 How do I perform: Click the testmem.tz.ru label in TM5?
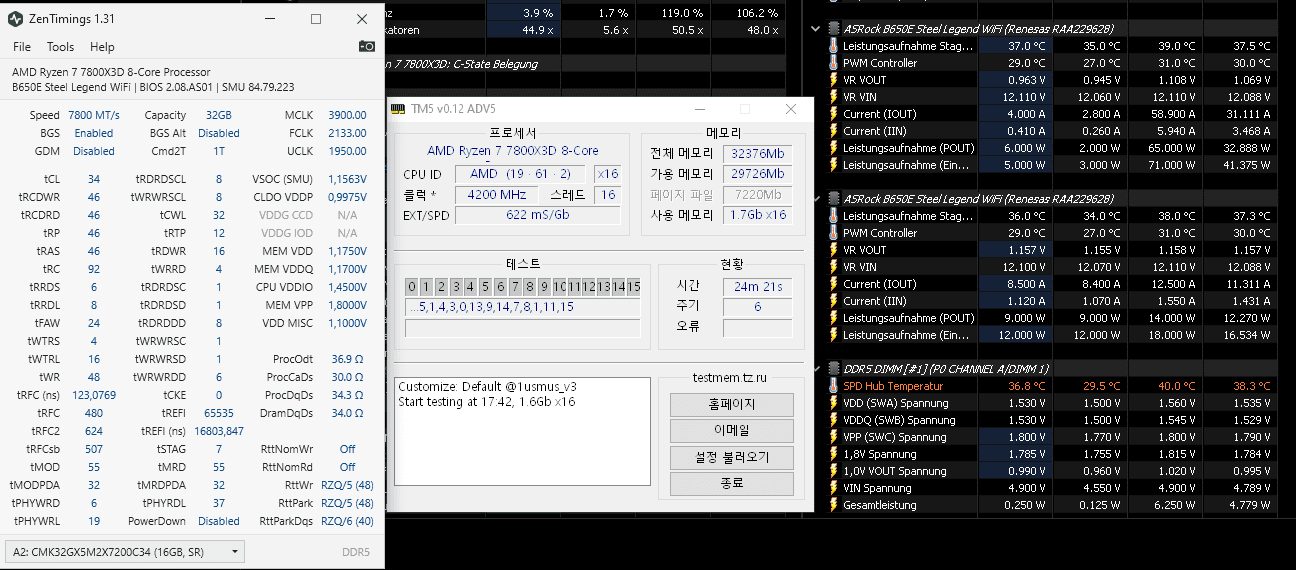click(730, 377)
